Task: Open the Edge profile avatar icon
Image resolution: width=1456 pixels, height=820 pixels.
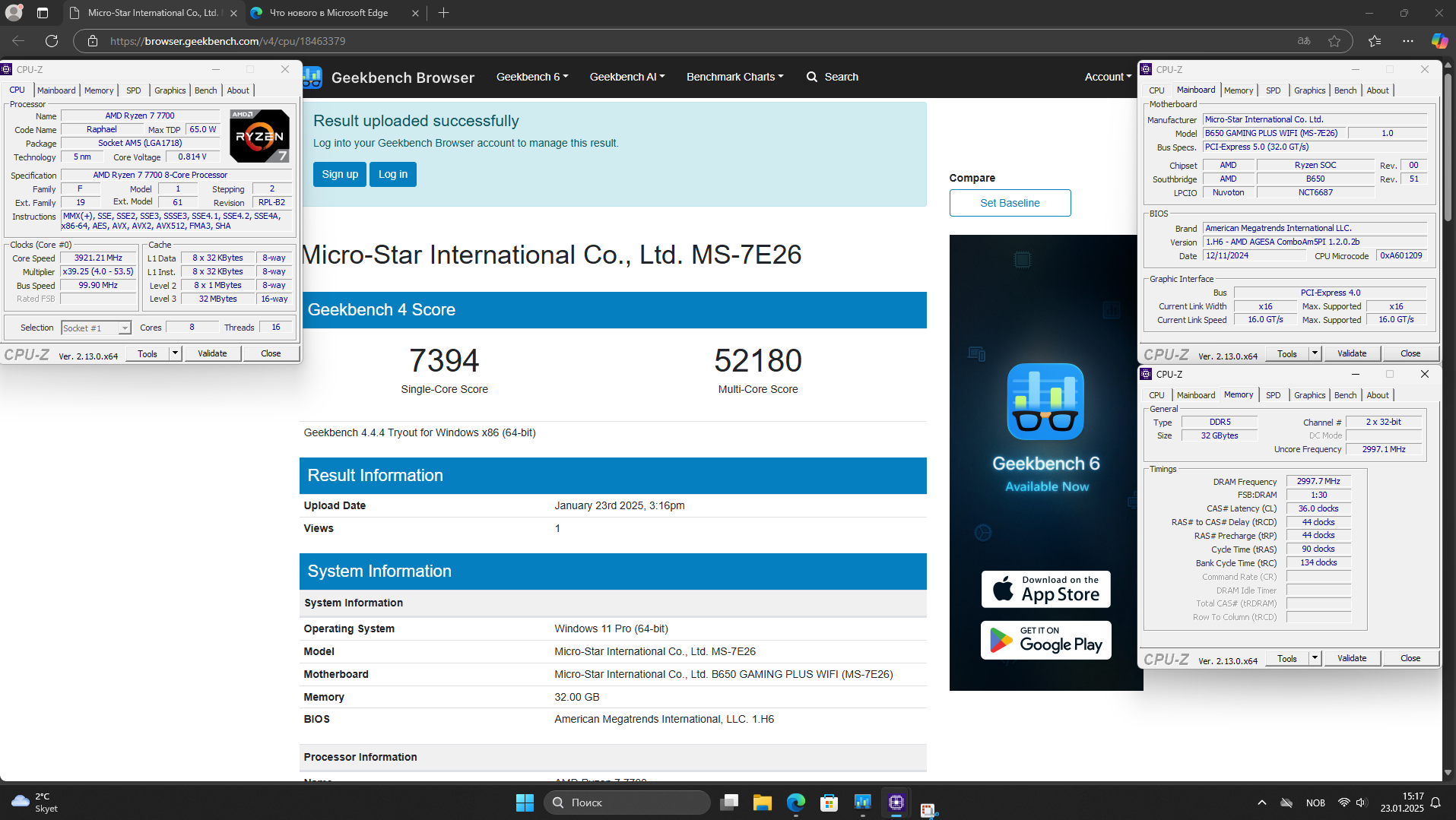Action: tap(14, 13)
